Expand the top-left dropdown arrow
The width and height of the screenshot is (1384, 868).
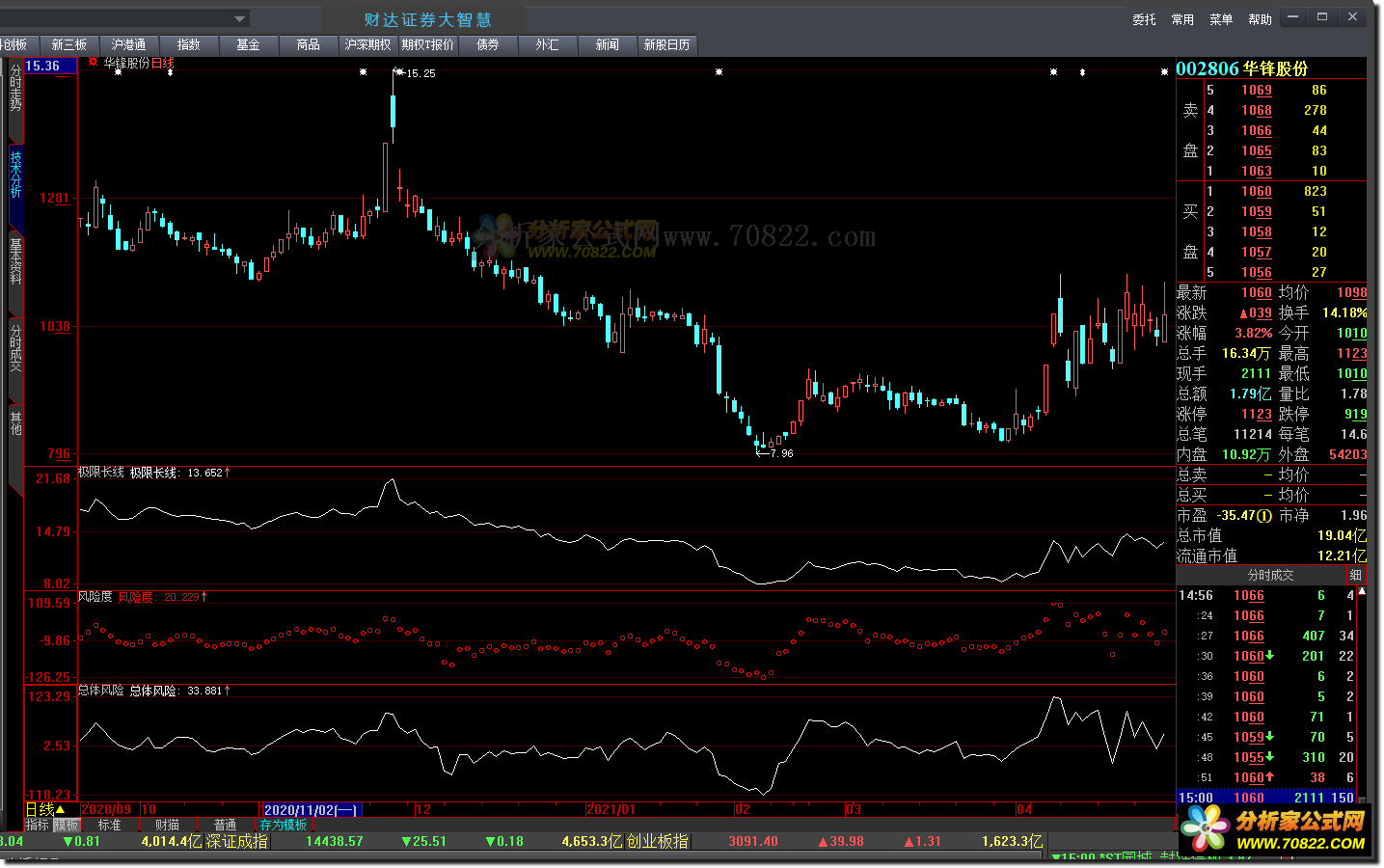tap(239, 18)
